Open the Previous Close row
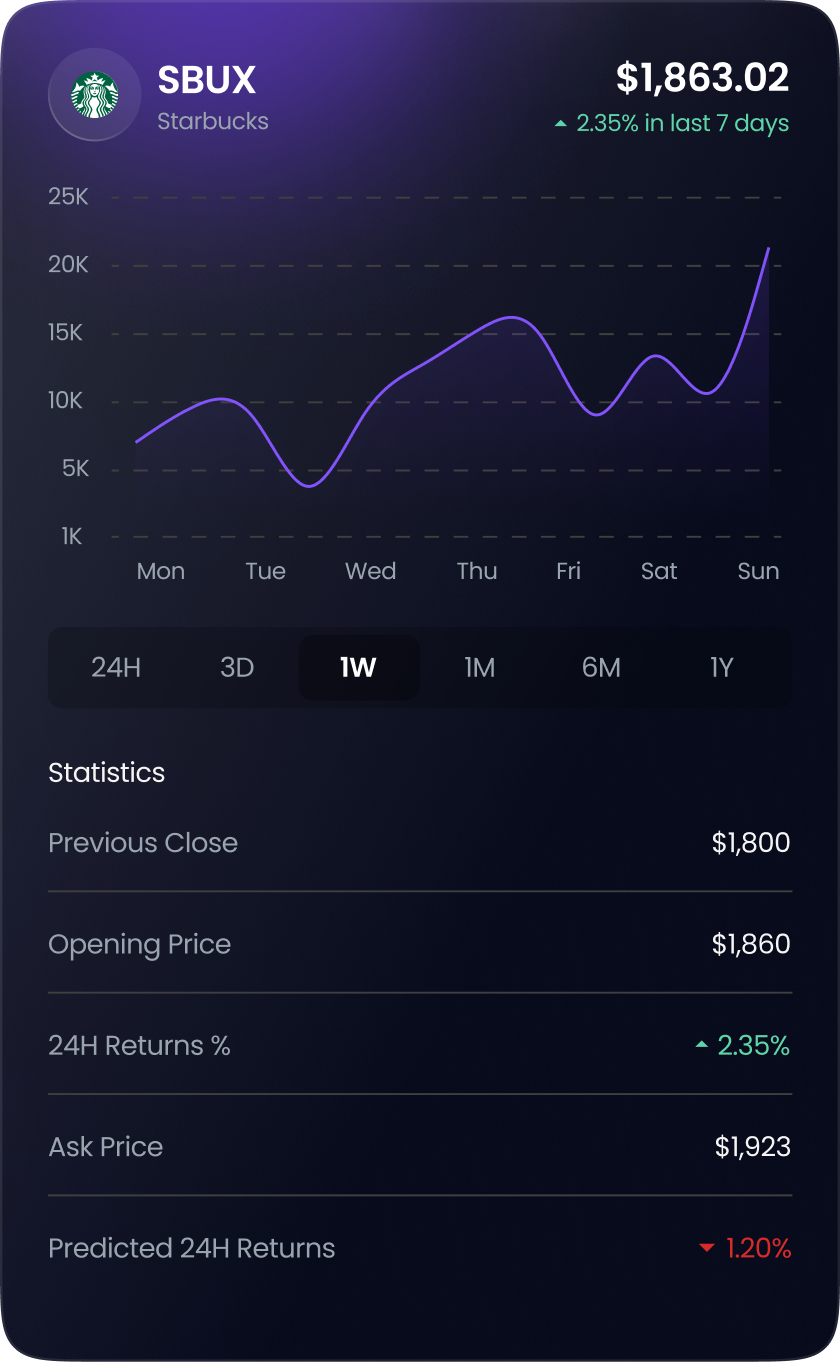Image resolution: width=840 pixels, height=1362 pixels. (x=420, y=843)
